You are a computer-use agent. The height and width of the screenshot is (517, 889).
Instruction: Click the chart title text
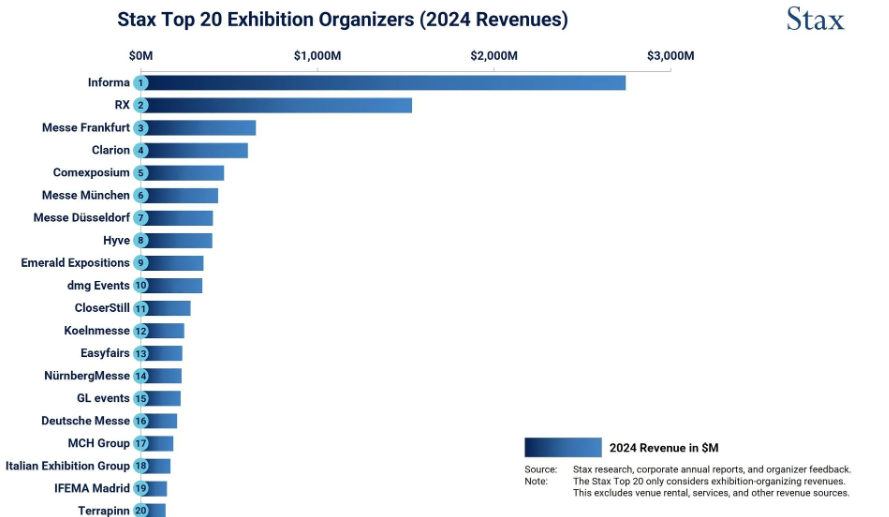[x=342, y=19]
